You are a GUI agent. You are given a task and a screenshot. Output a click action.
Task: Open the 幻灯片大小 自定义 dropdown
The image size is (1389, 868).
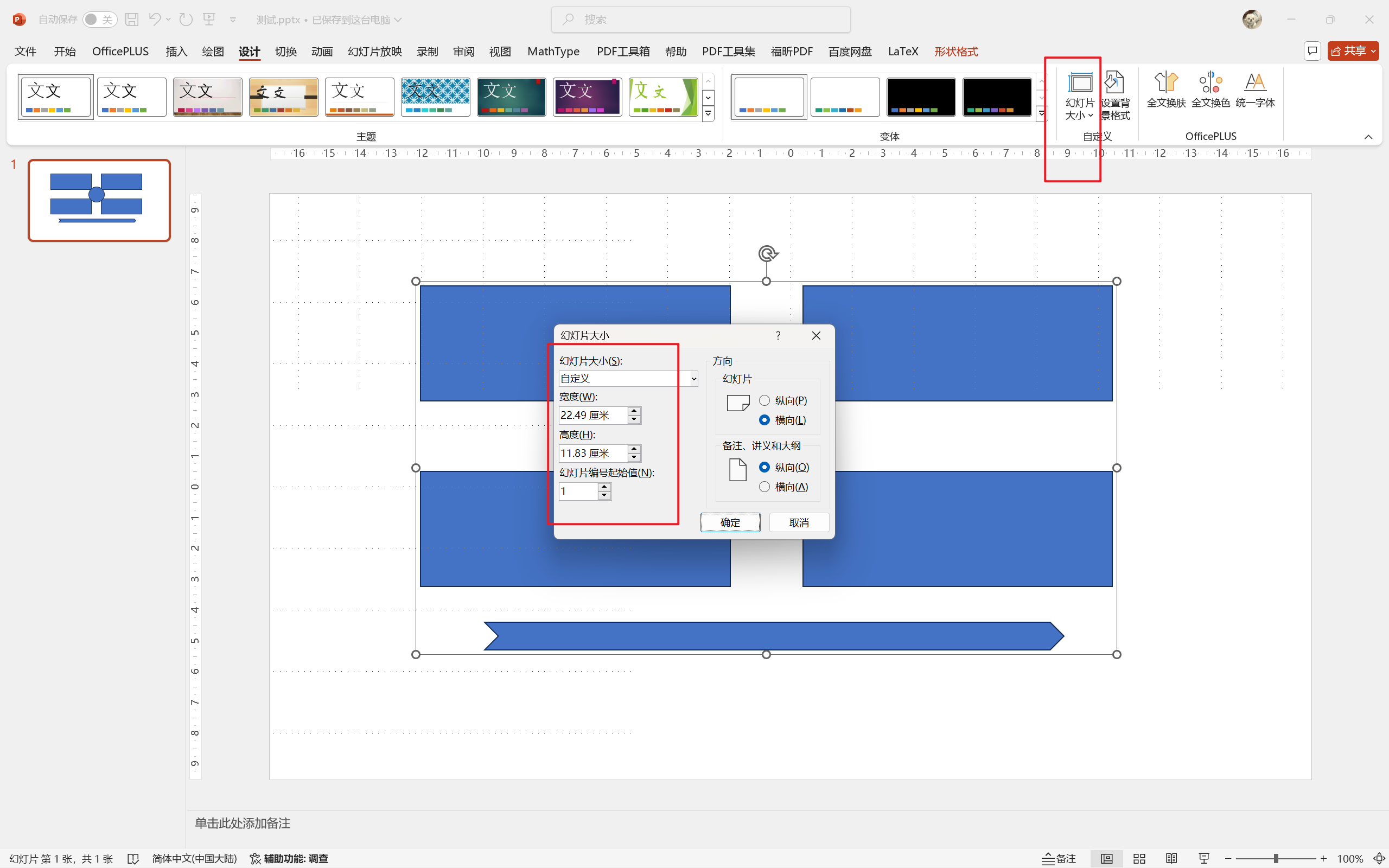pos(693,378)
